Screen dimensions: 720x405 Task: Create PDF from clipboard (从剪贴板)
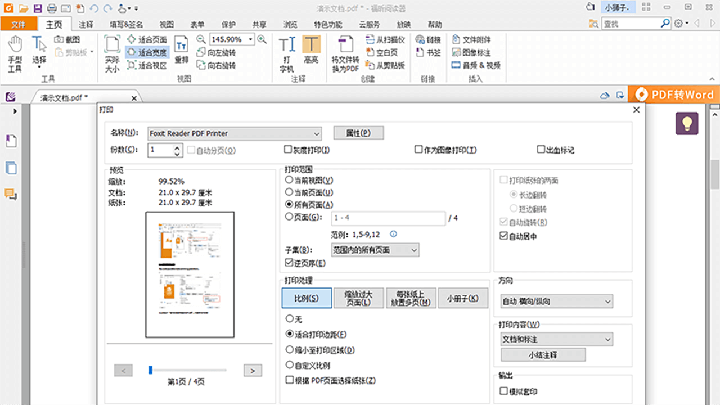coord(385,65)
